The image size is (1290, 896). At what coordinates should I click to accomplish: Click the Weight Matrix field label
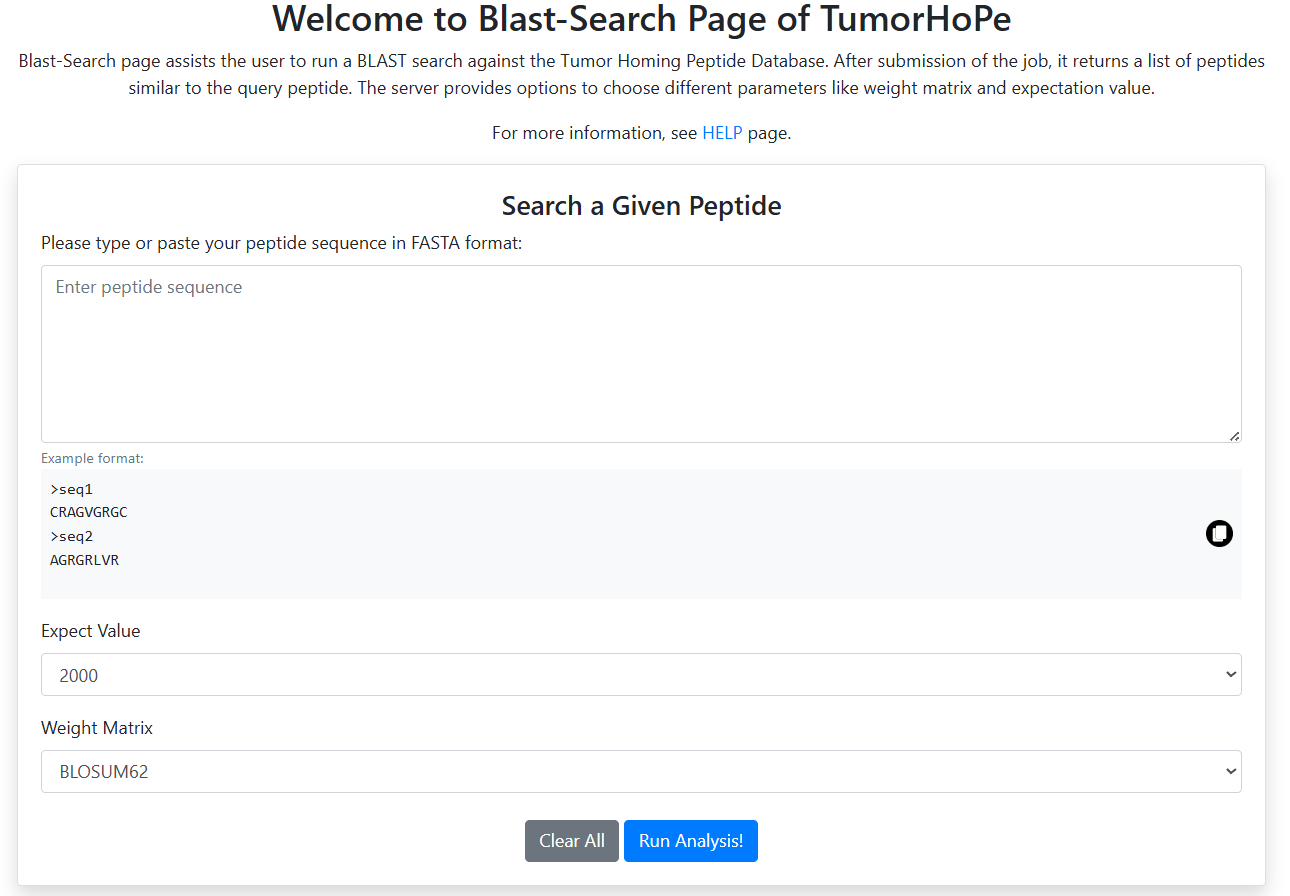tap(96, 728)
